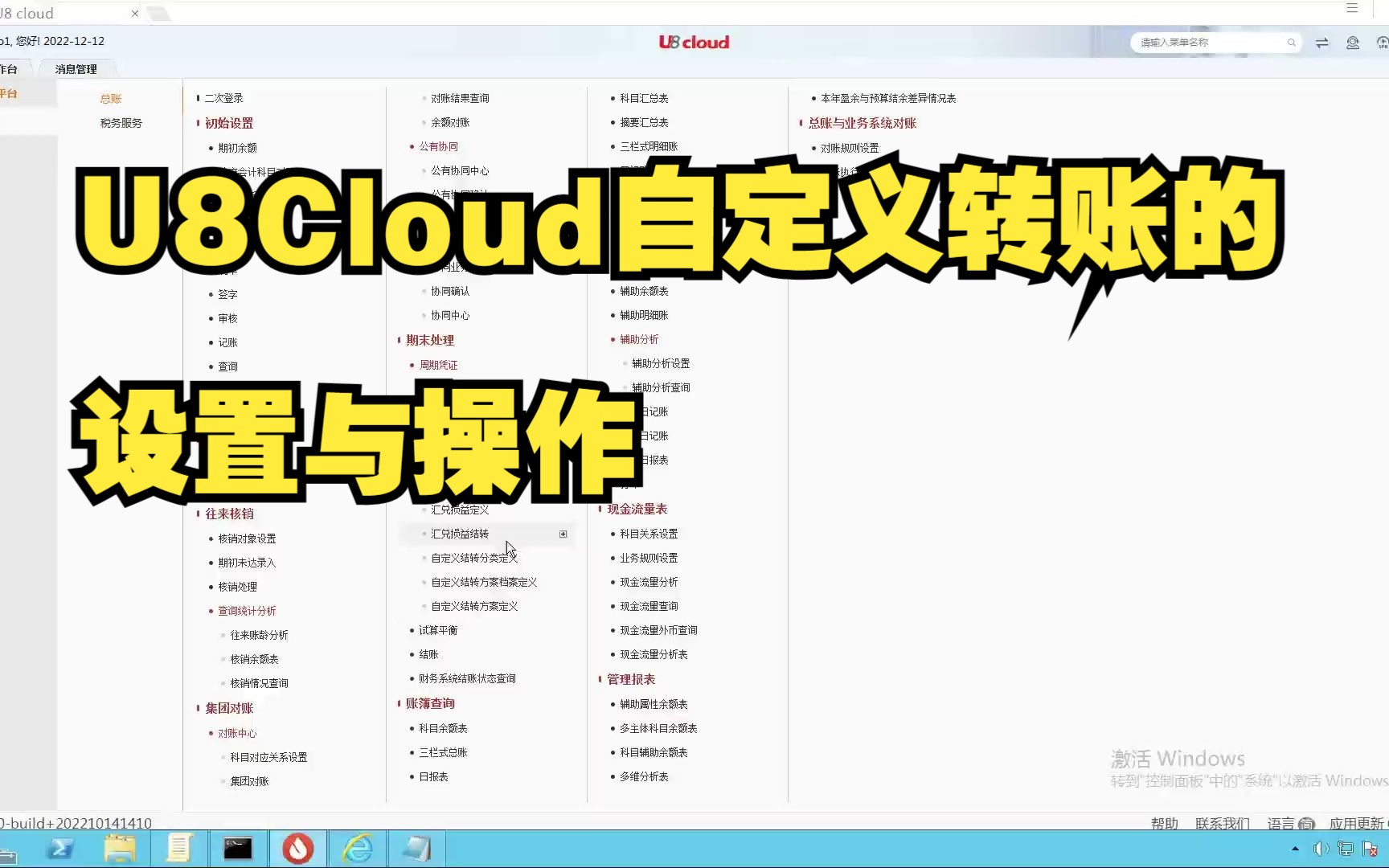
Task: Open the 联系我们 footer link
Action: [x=1222, y=824]
